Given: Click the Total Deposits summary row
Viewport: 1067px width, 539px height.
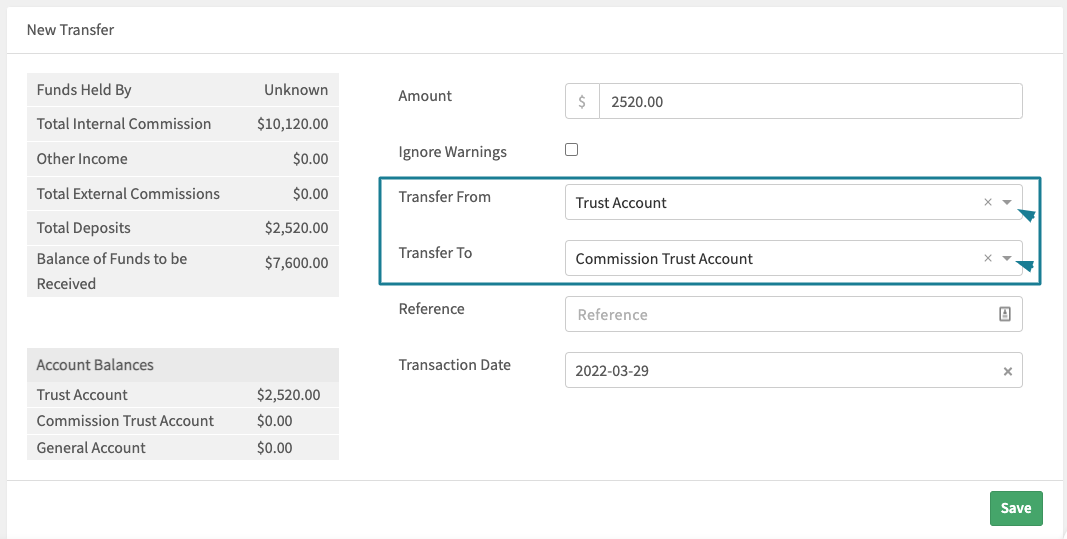Looking at the screenshot, I should tap(183, 228).
